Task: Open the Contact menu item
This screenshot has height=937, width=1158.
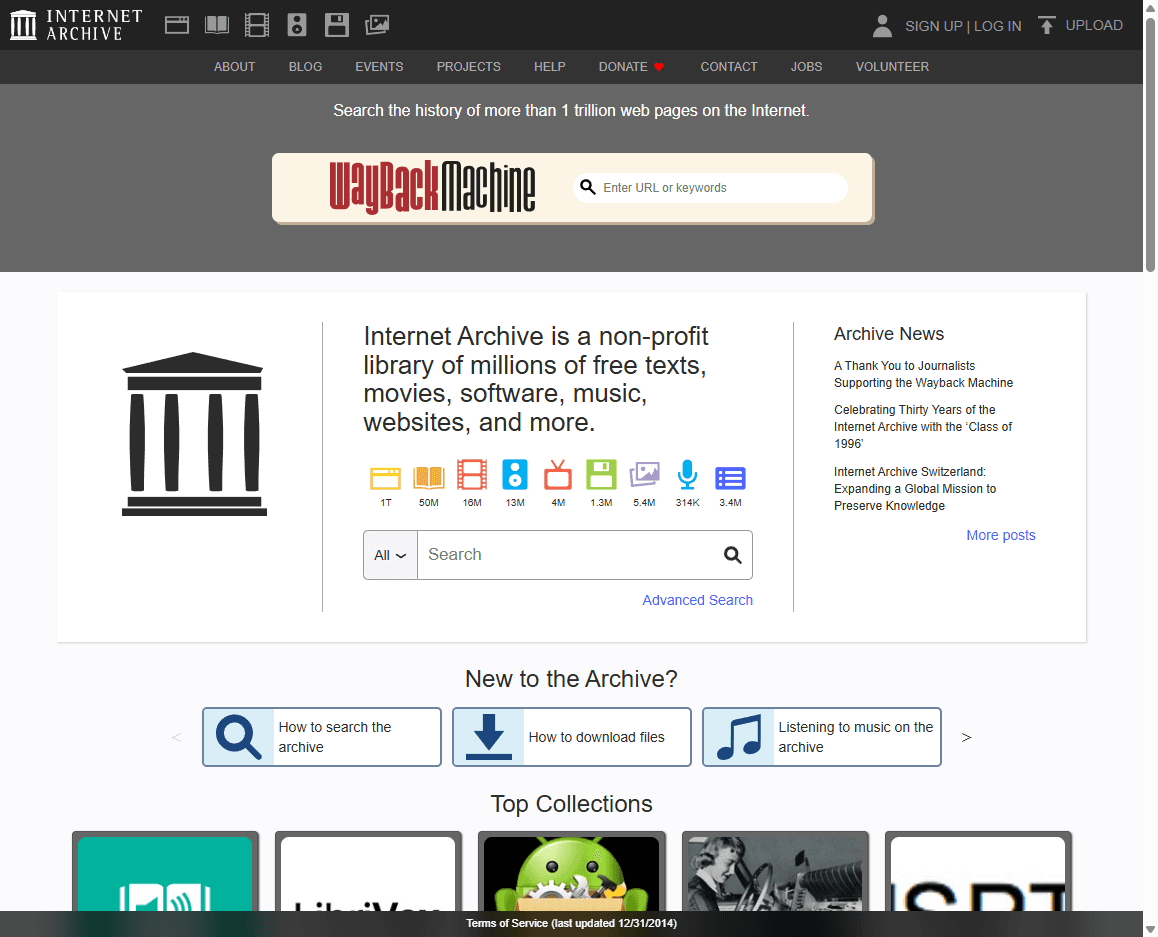Action: (729, 66)
